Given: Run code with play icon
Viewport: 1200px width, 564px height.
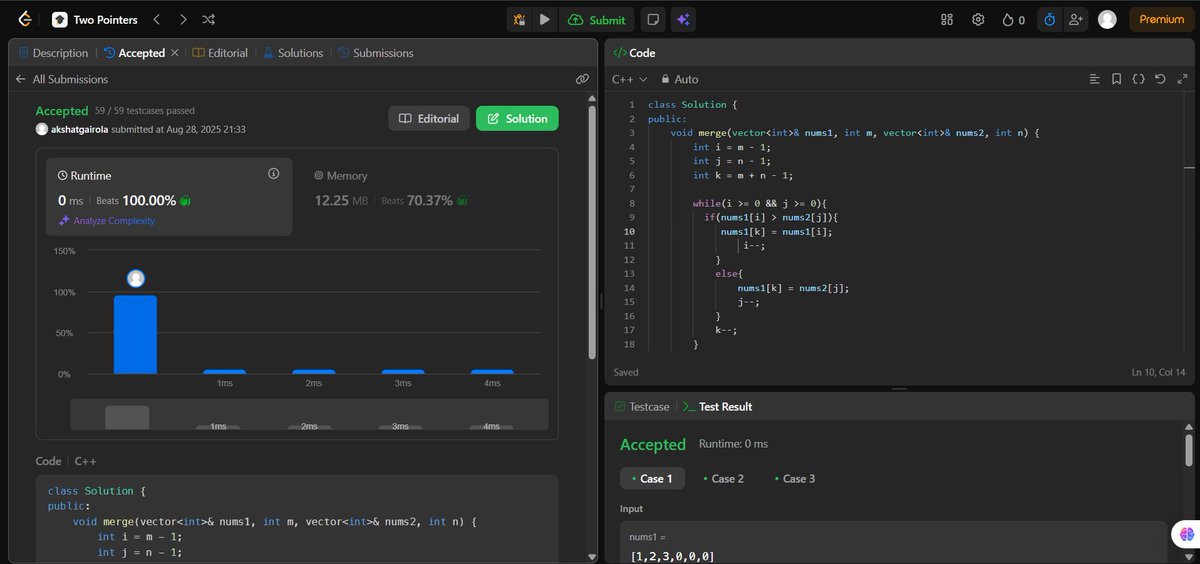Looking at the screenshot, I should tap(544, 19).
